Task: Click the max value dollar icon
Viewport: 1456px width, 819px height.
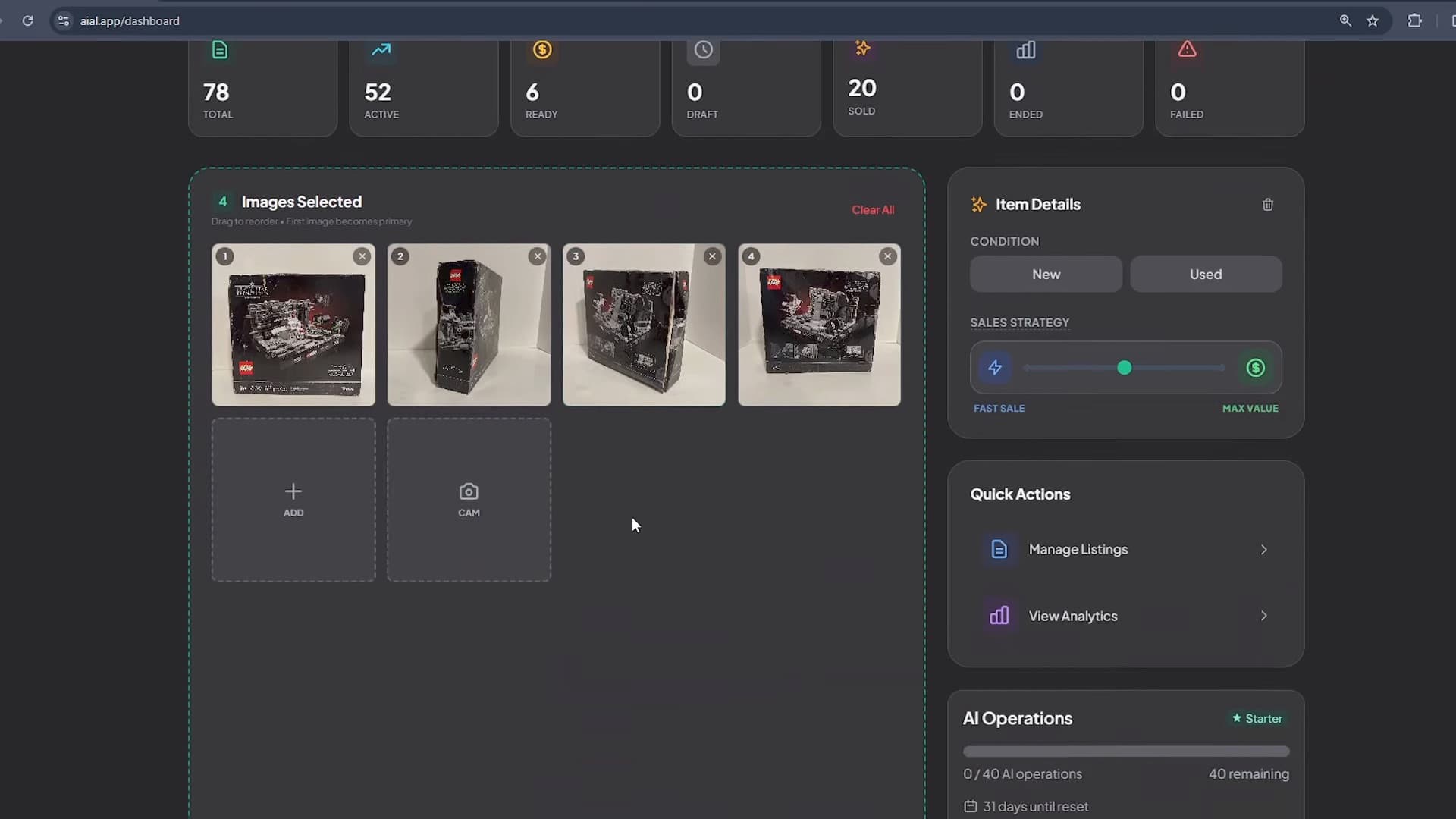Action: [1256, 368]
